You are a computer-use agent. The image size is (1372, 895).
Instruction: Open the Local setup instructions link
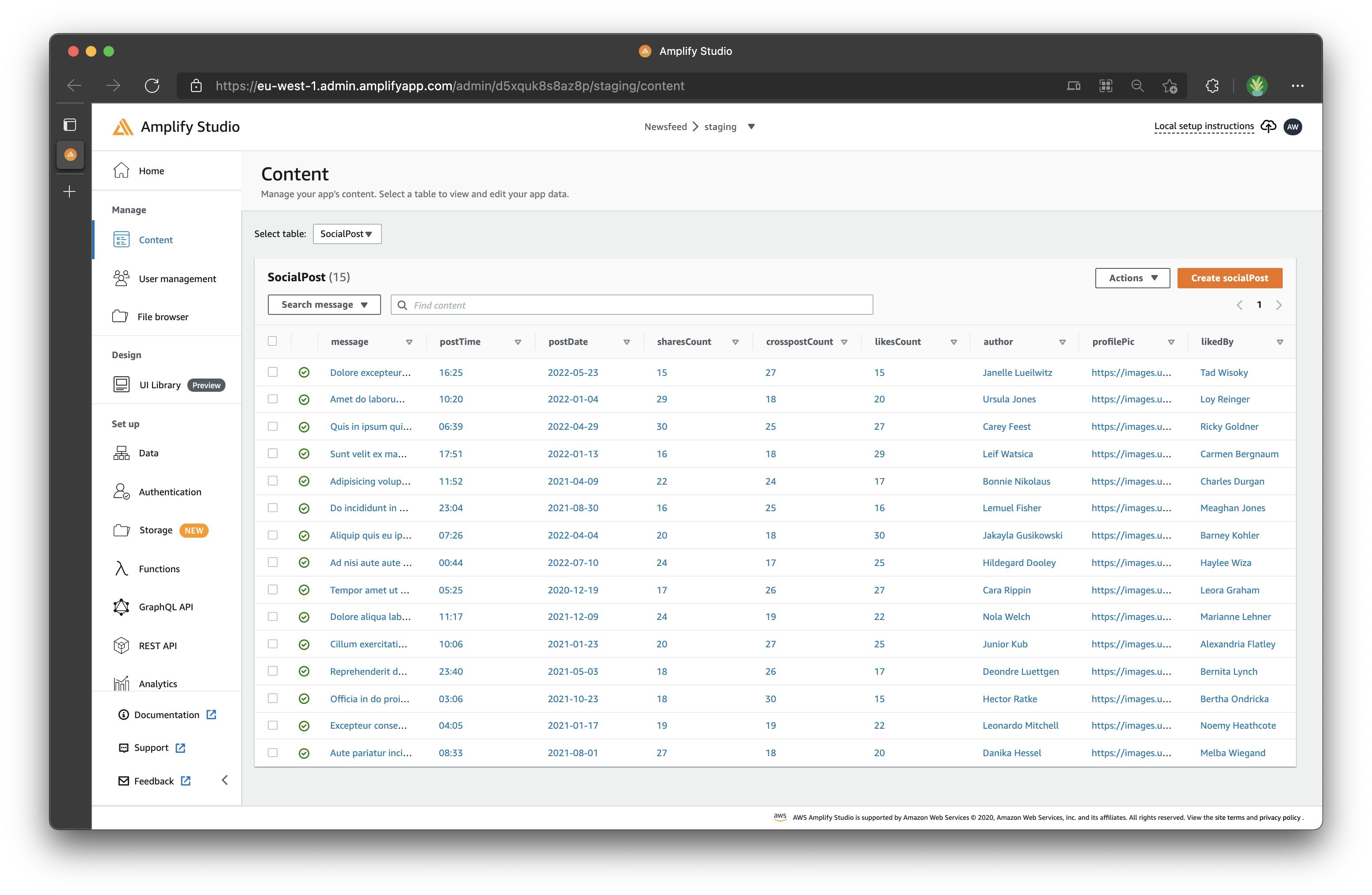pos(1204,126)
